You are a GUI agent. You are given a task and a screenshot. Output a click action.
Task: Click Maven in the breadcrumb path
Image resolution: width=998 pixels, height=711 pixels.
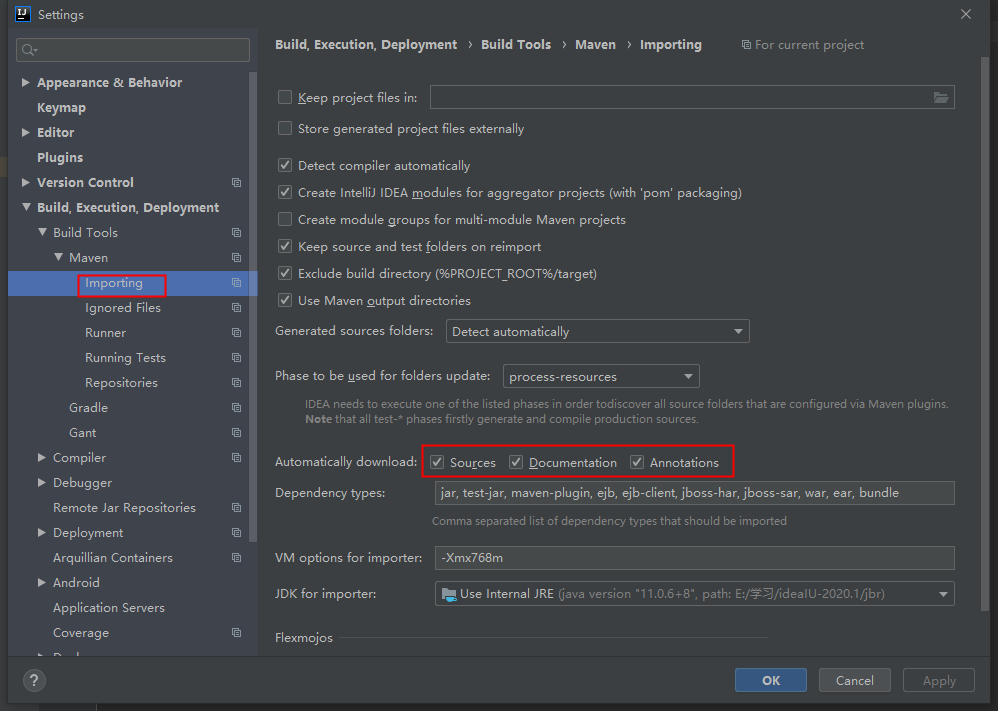(596, 45)
